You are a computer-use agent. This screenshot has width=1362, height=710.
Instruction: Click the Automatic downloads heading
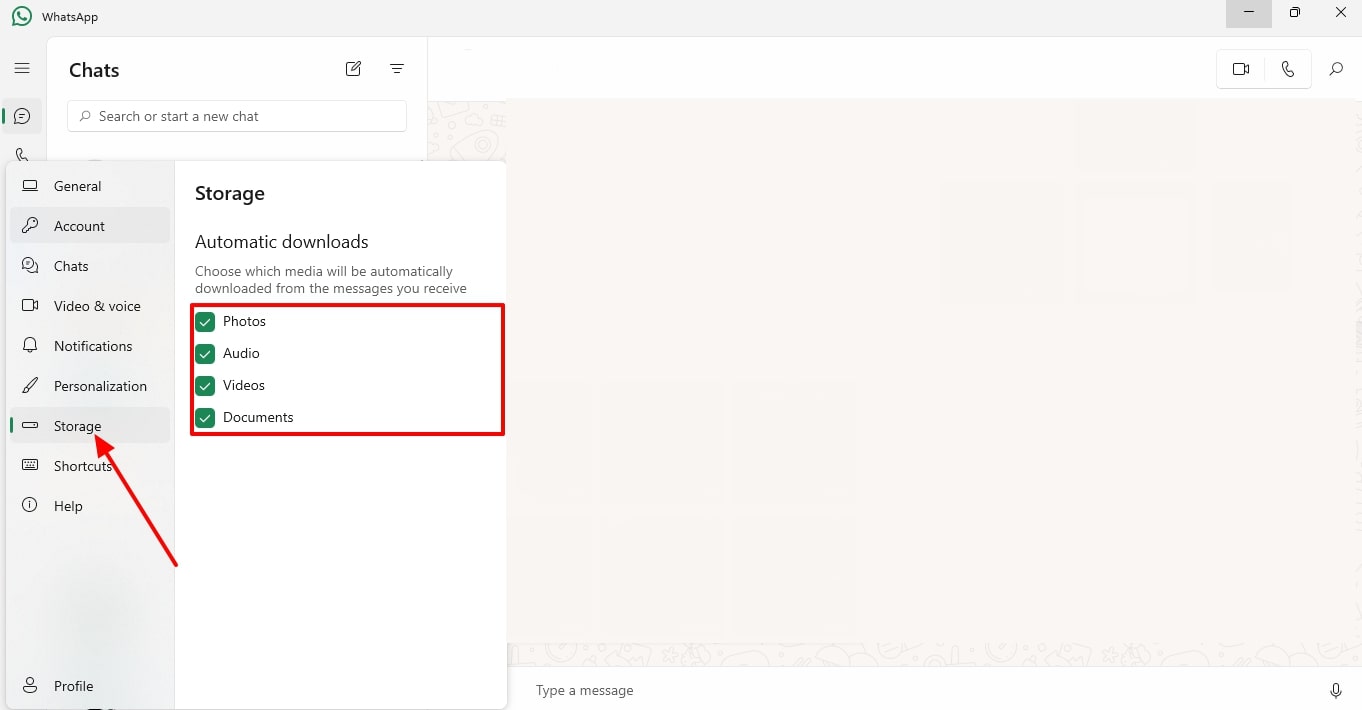pos(282,242)
